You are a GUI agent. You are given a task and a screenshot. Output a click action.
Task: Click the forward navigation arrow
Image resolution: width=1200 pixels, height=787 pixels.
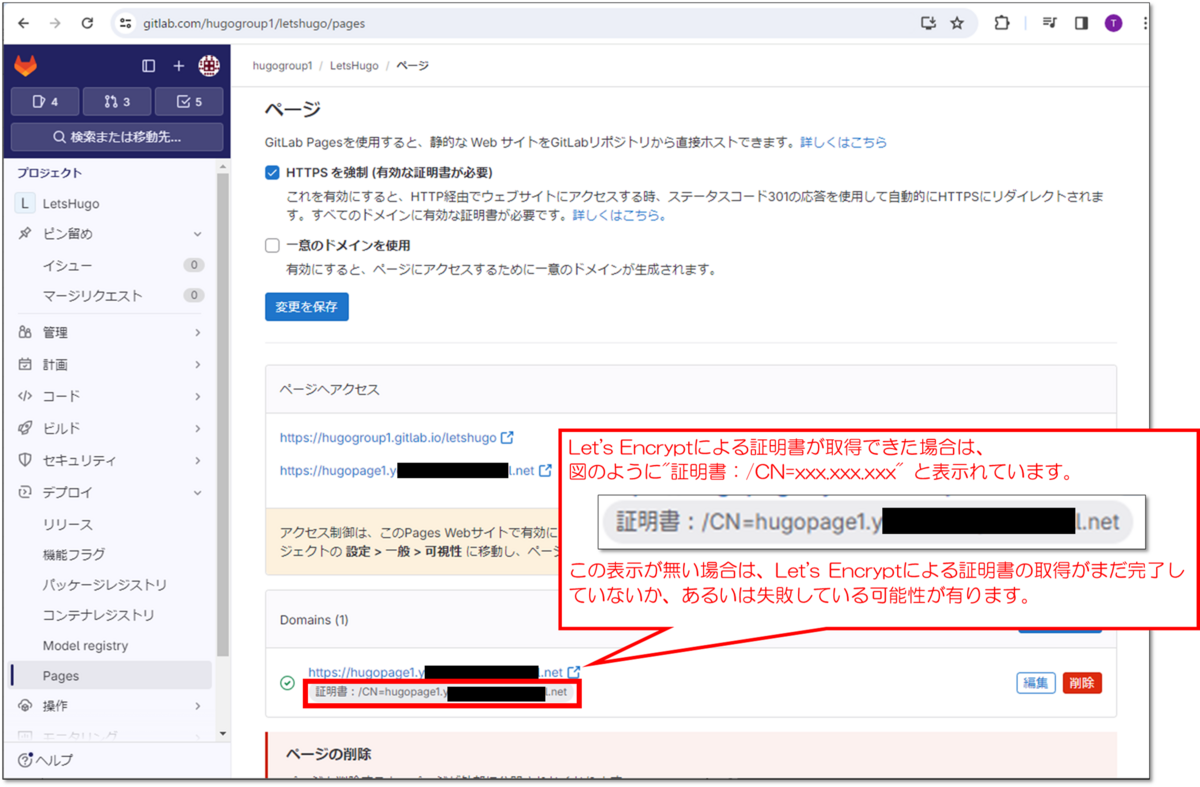click(x=55, y=22)
